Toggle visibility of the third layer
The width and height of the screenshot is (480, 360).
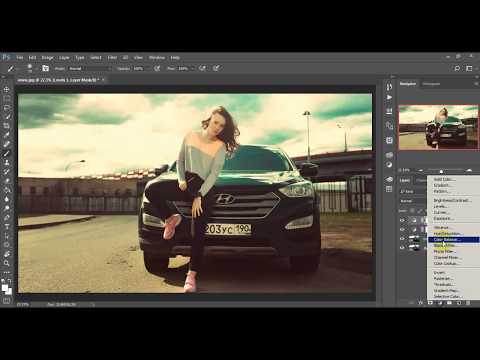click(x=402, y=239)
